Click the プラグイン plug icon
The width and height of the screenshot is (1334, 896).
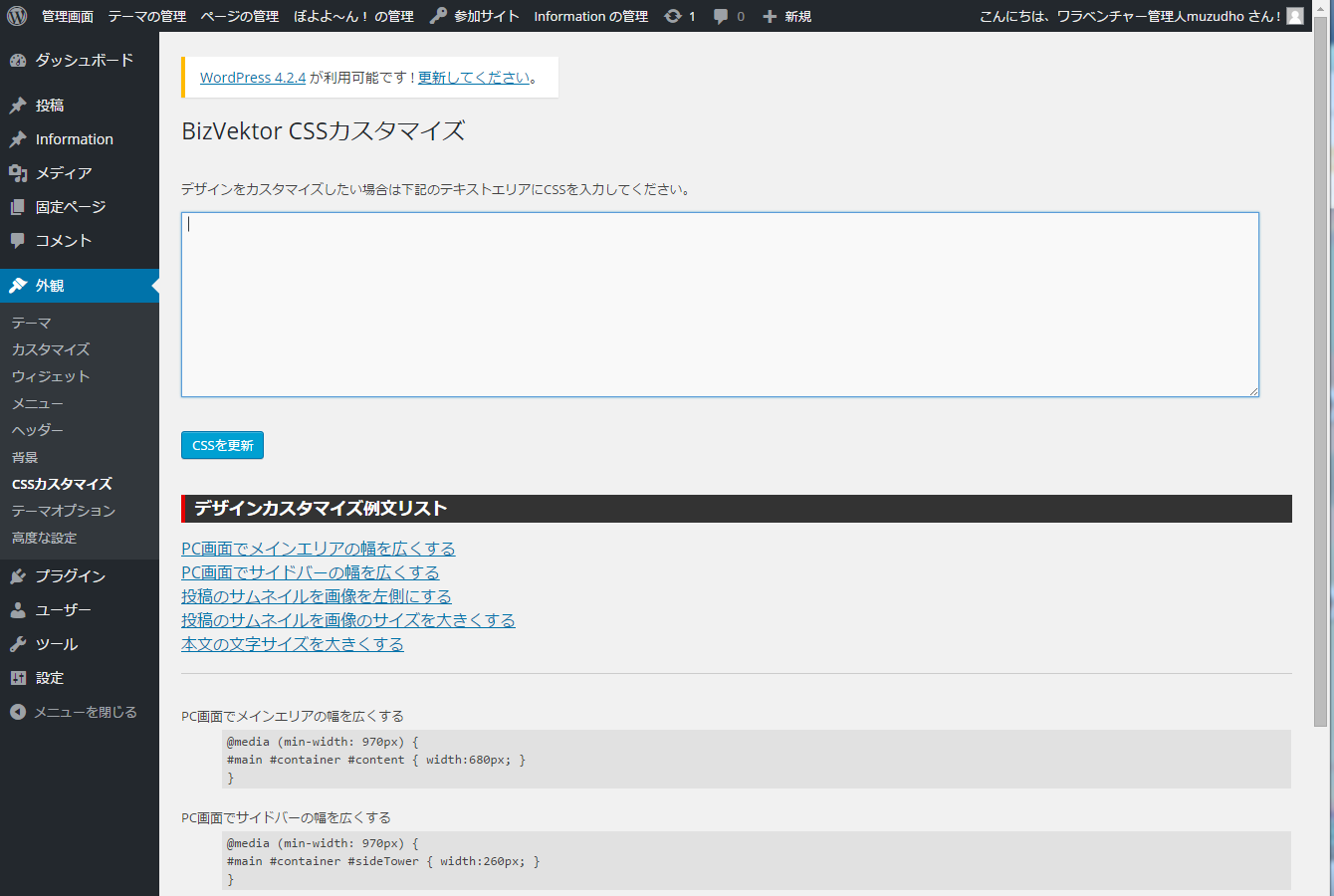[x=18, y=576]
